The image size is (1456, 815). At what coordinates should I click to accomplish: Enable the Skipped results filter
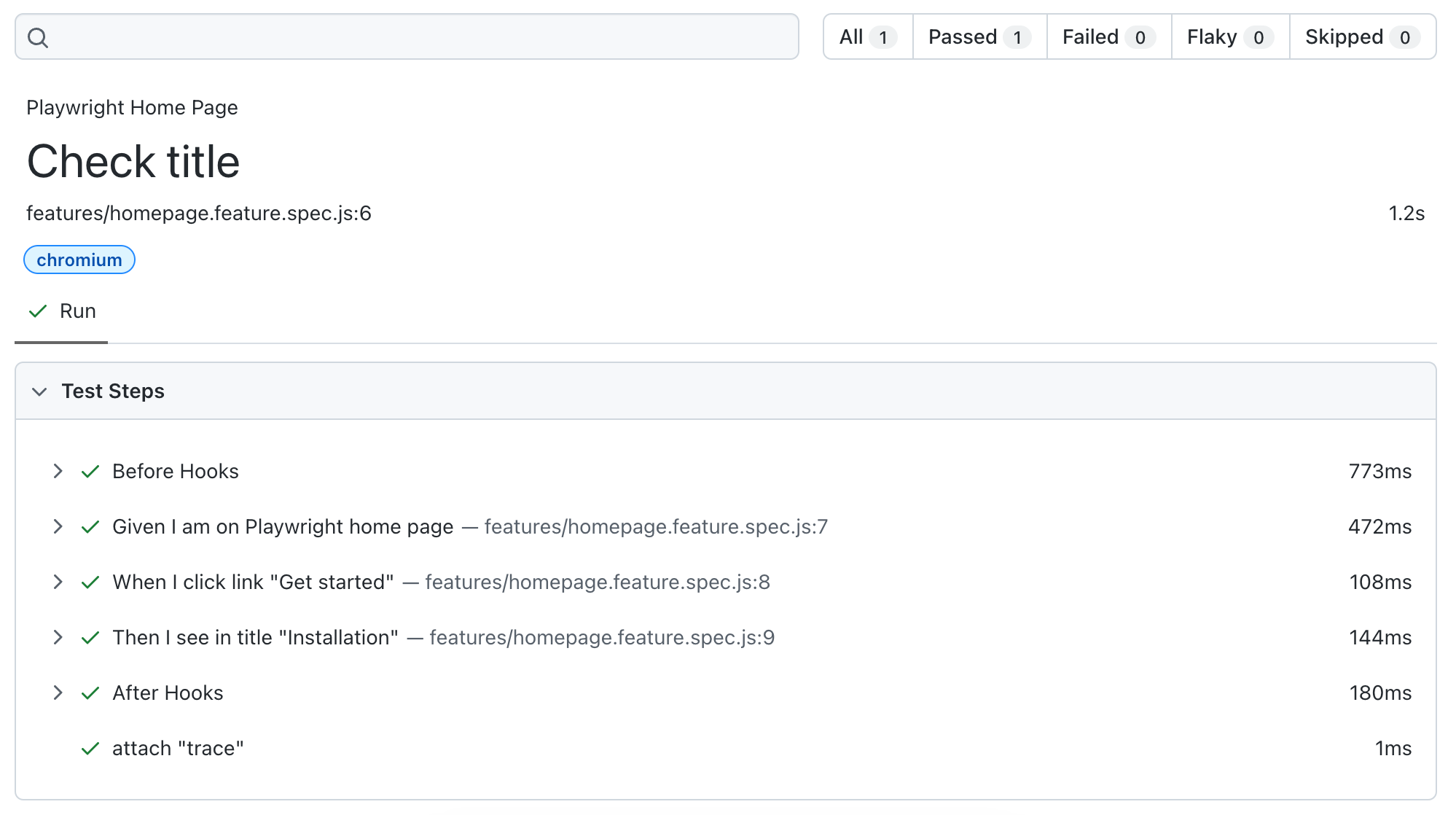tap(1360, 36)
